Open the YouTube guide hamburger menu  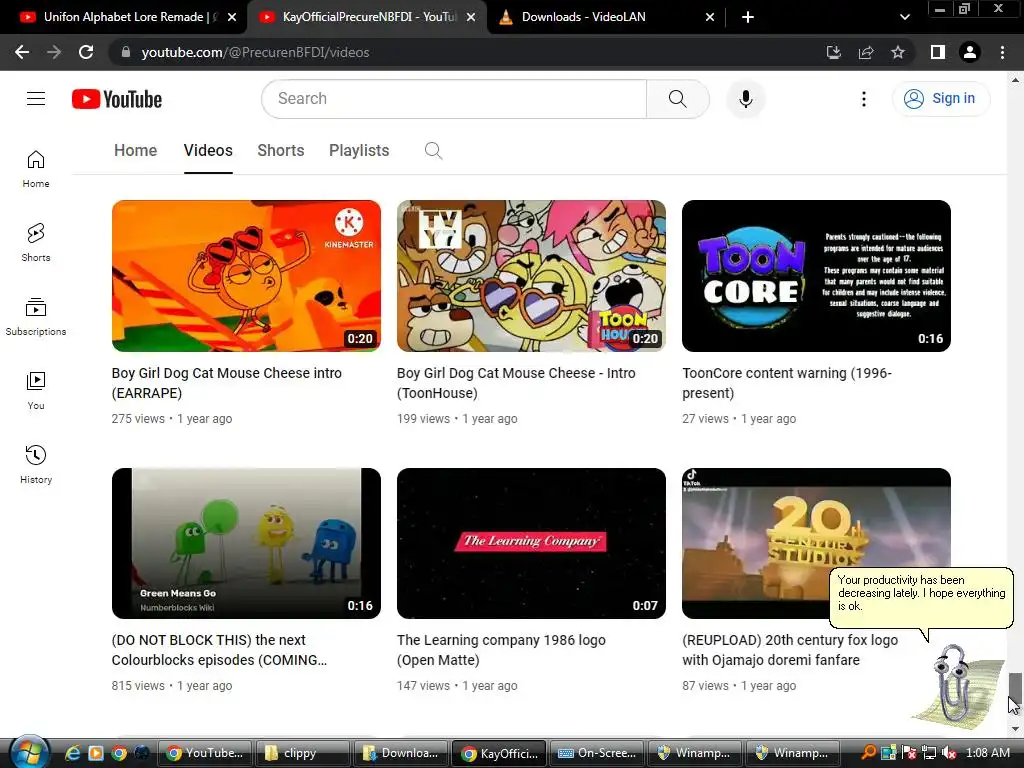(x=36, y=99)
